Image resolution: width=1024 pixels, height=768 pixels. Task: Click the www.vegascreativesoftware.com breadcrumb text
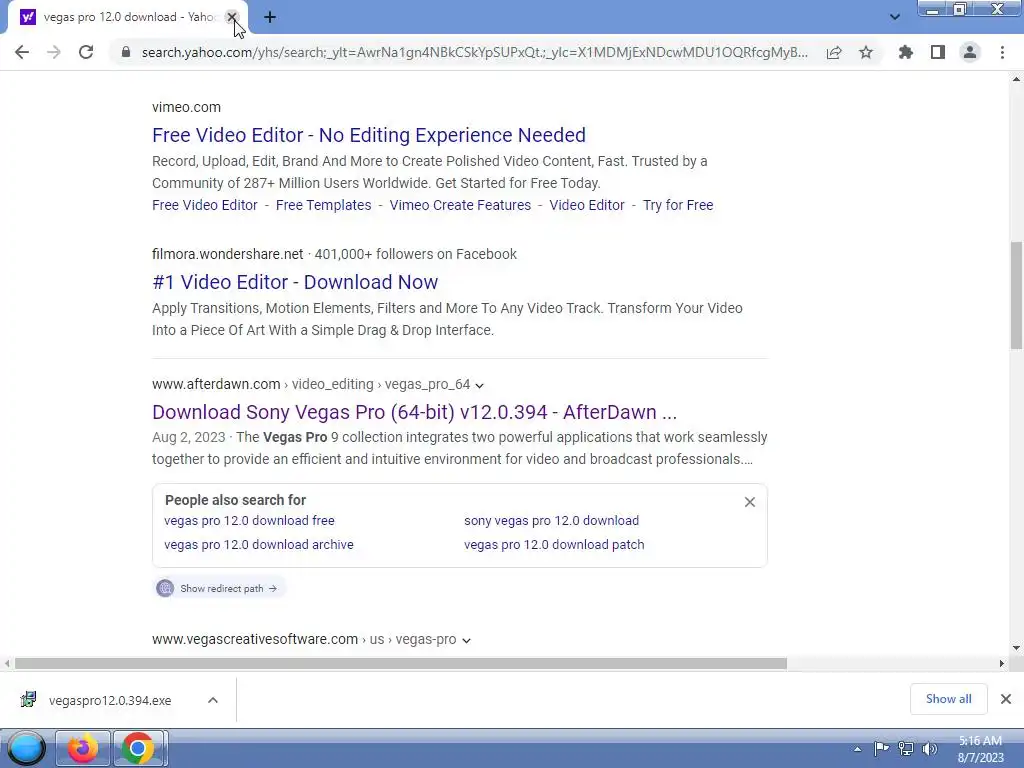255,639
